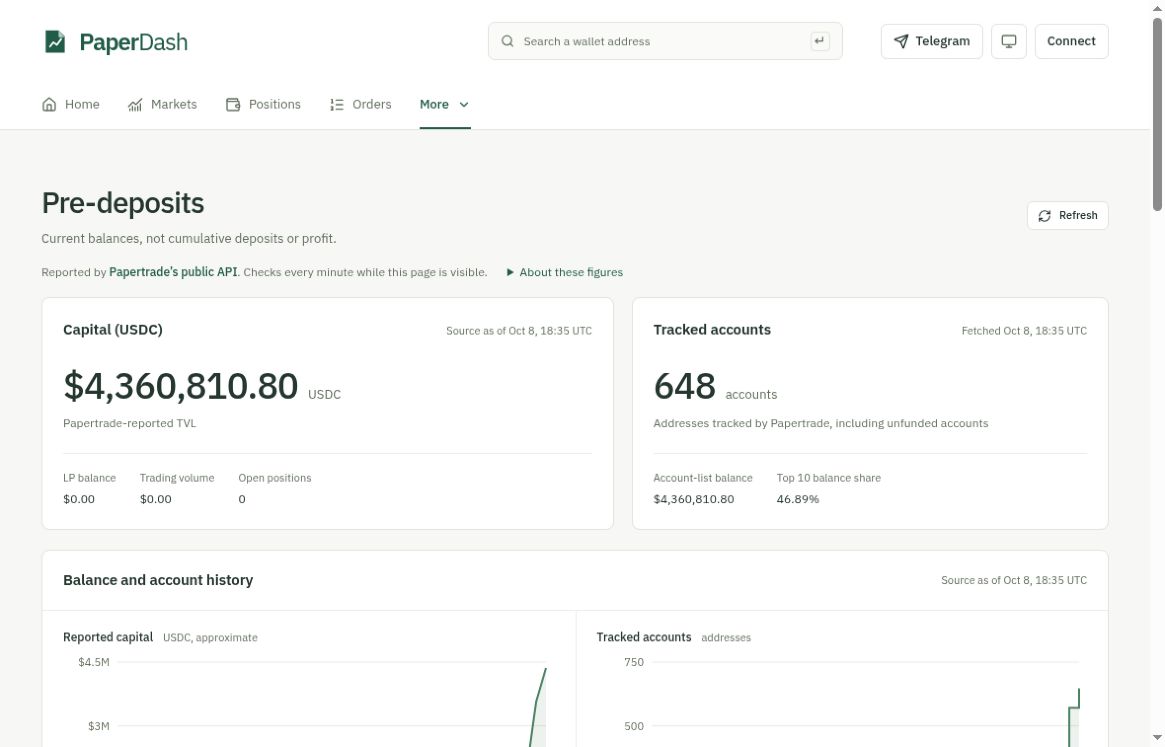This screenshot has width=1165, height=747.
Task: Open the Markets tab
Action: (163, 104)
